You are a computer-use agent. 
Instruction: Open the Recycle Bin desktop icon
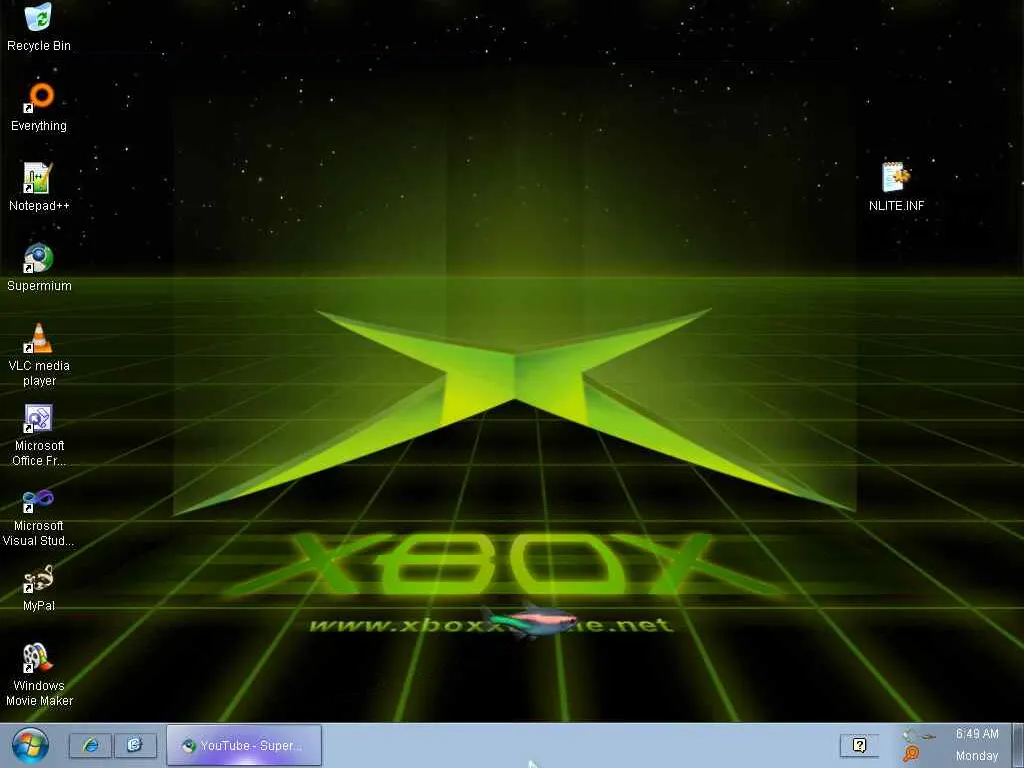(39, 27)
